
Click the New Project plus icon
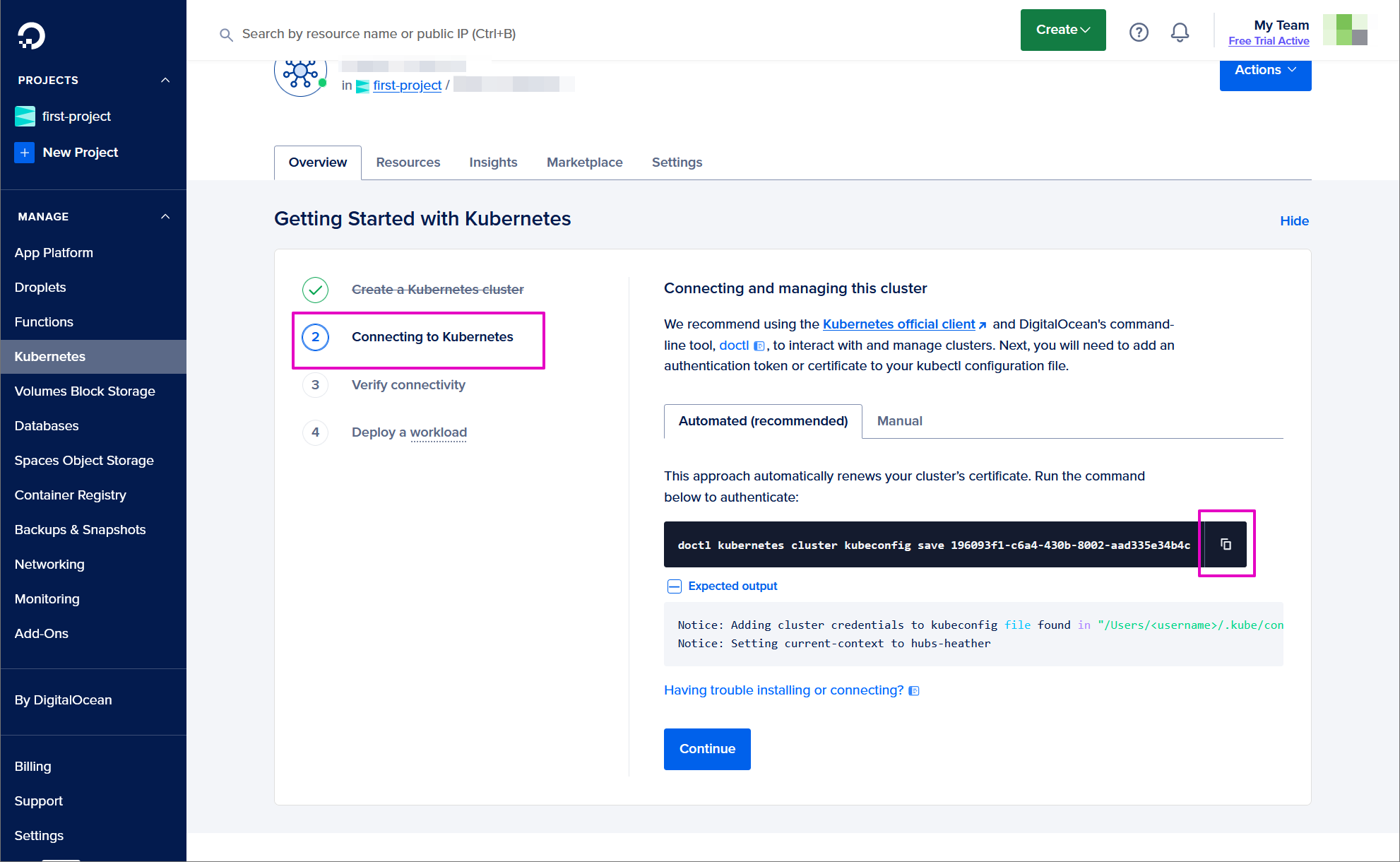coord(25,152)
